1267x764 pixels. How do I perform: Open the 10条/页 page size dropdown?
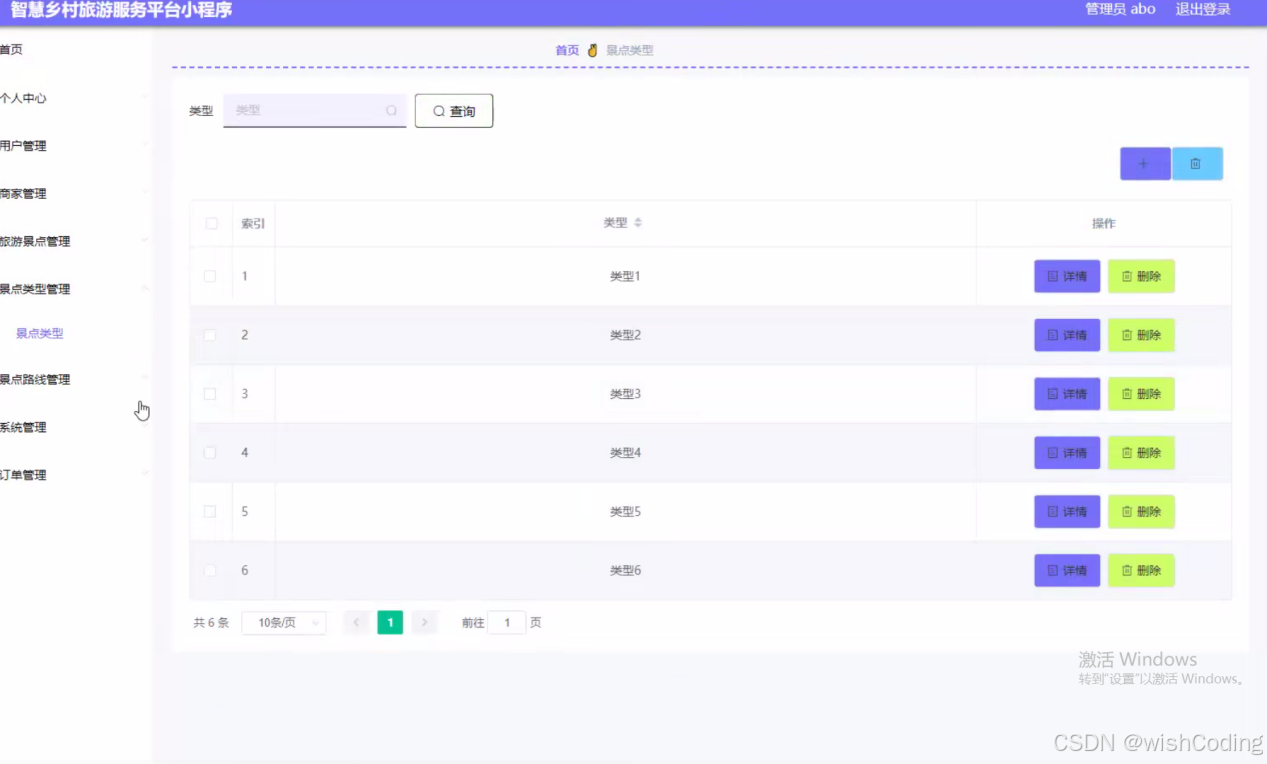(284, 623)
